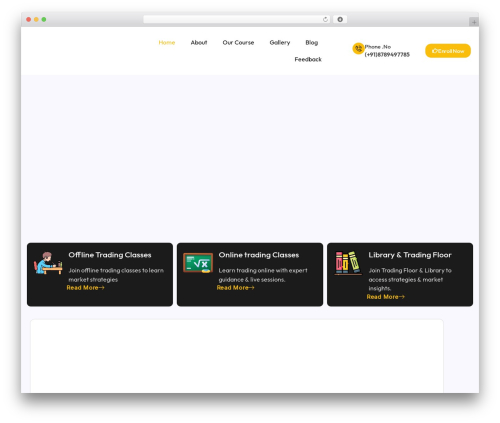The height and width of the screenshot is (423, 500).
Task: Go to the About page
Action: (199, 43)
